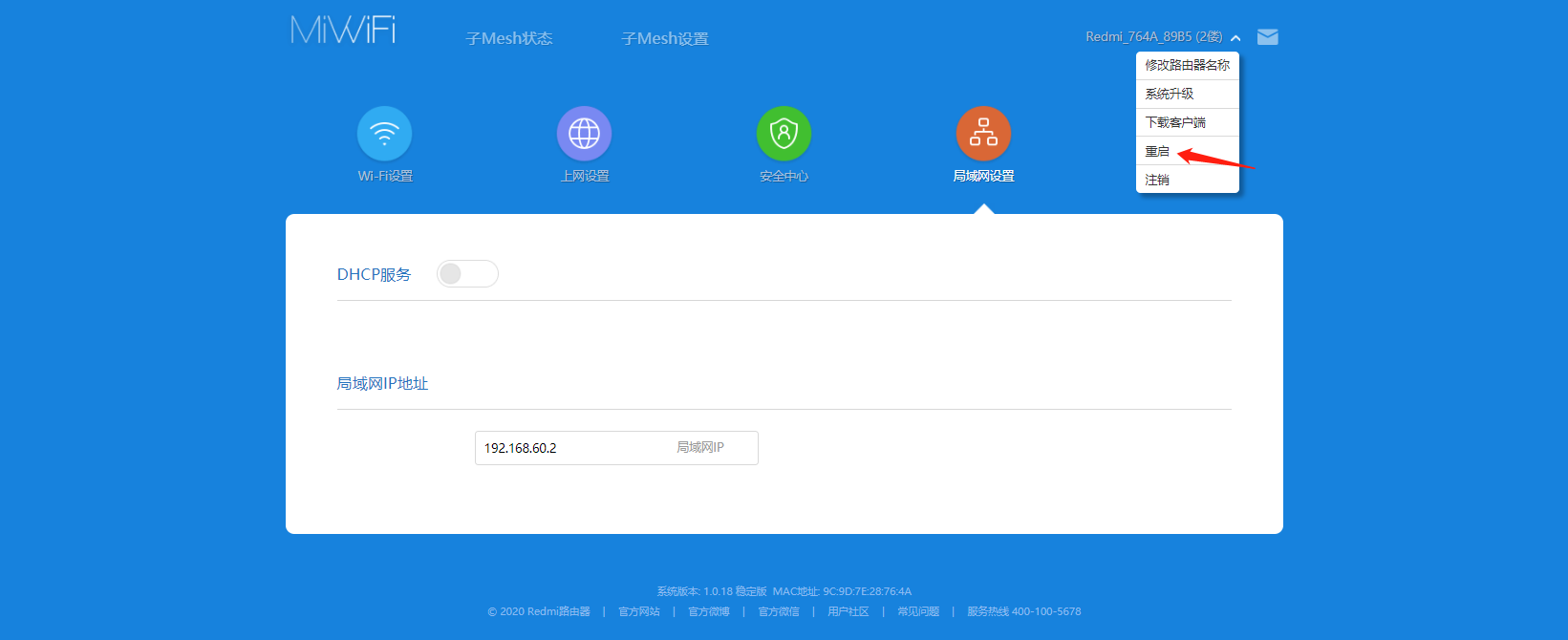Choose 系统升级 from the menu
Image resolution: width=1568 pixels, height=640 pixels.
point(1188,94)
